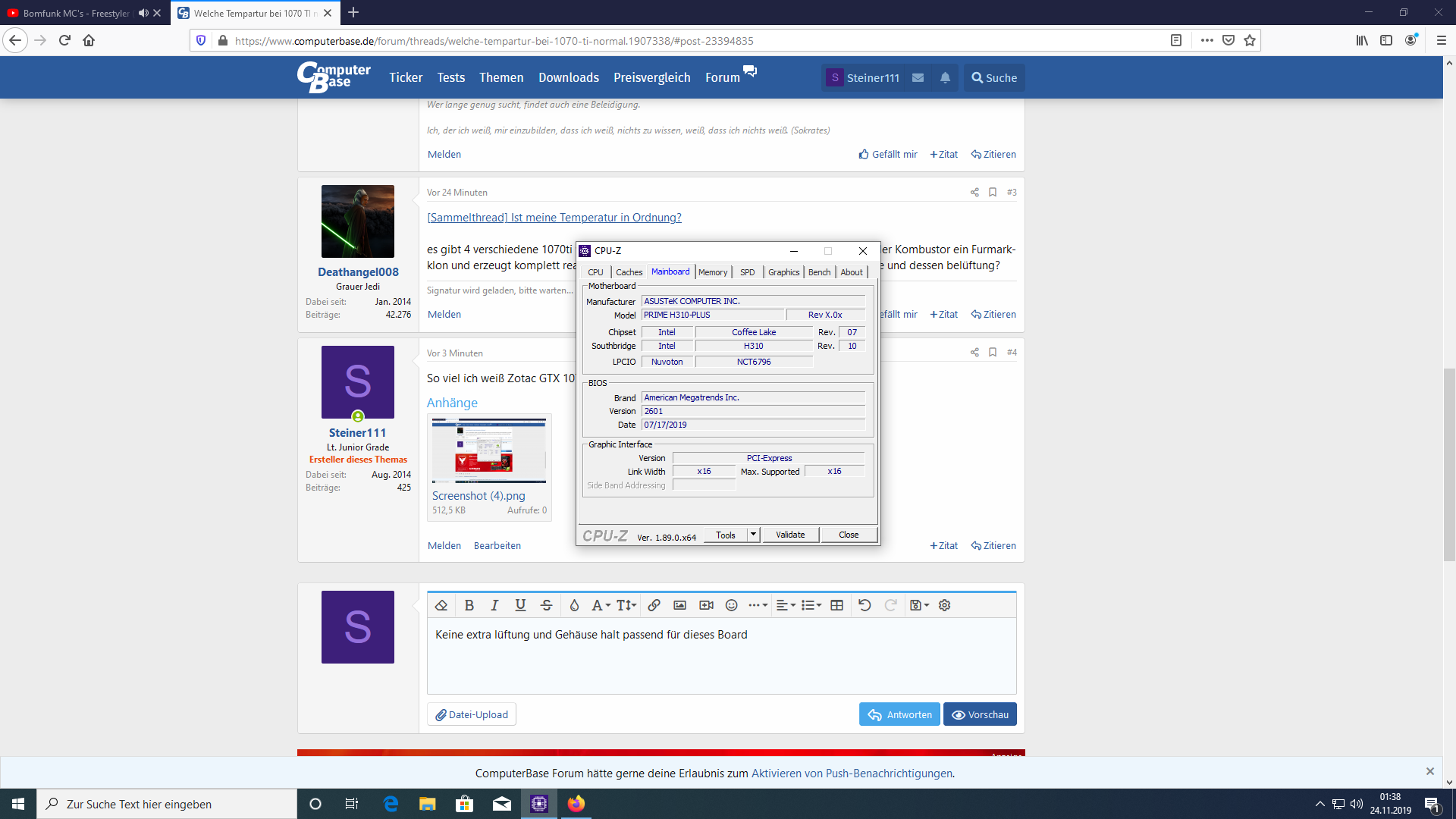Screen dimensions: 1456x819
Task: Toggle italic formatting in editor
Action: click(x=494, y=605)
